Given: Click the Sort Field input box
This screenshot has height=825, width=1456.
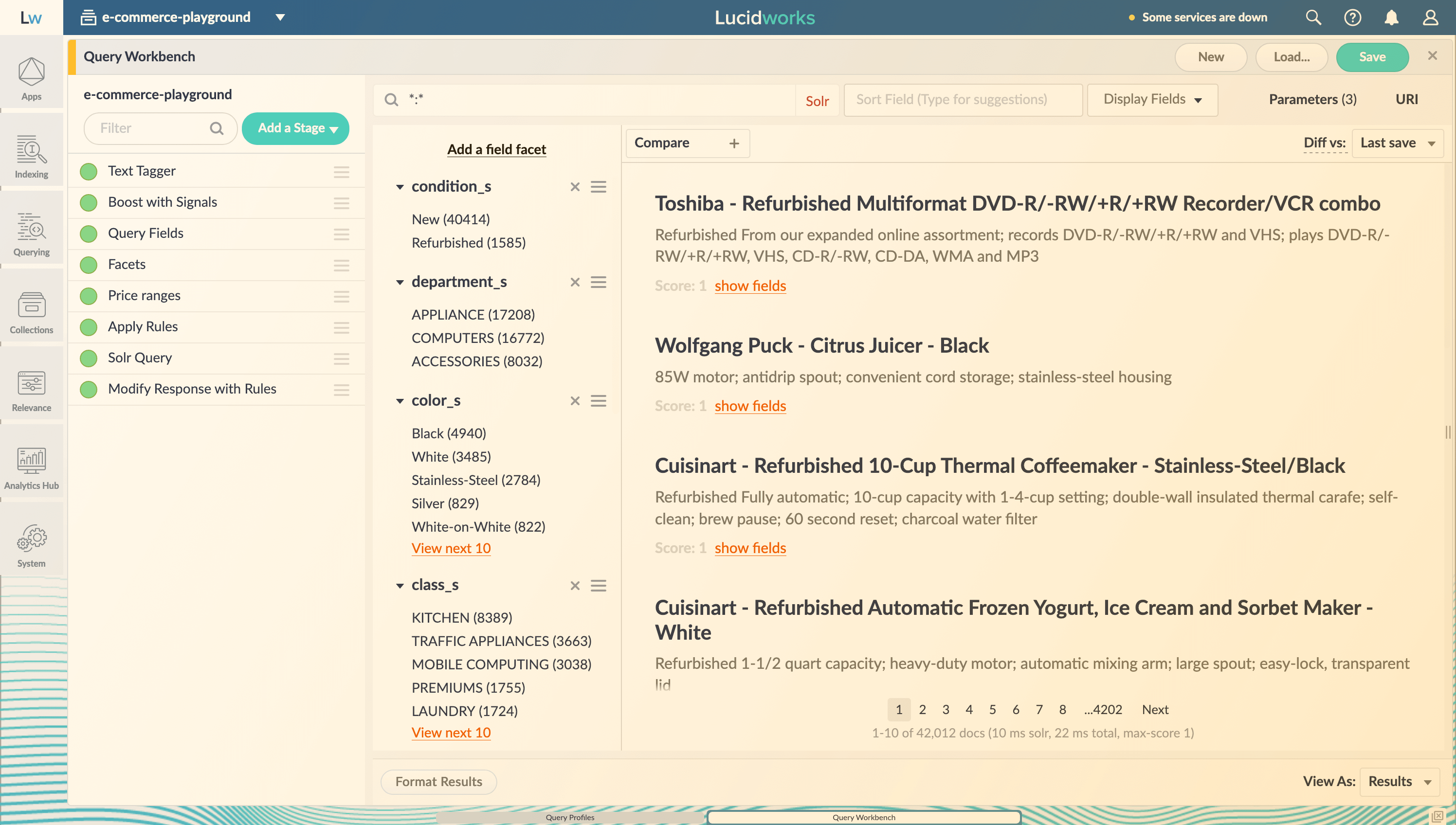Looking at the screenshot, I should [963, 100].
